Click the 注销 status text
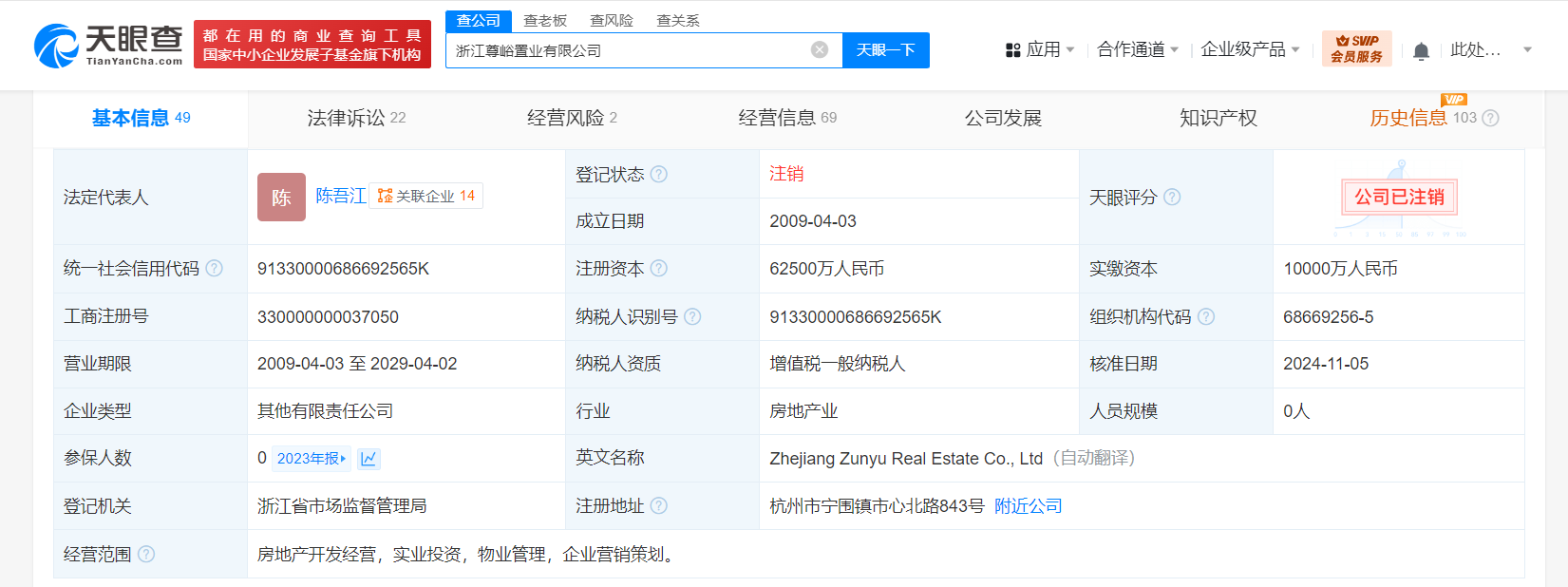This screenshot has height=587, width=1568. coord(786,174)
